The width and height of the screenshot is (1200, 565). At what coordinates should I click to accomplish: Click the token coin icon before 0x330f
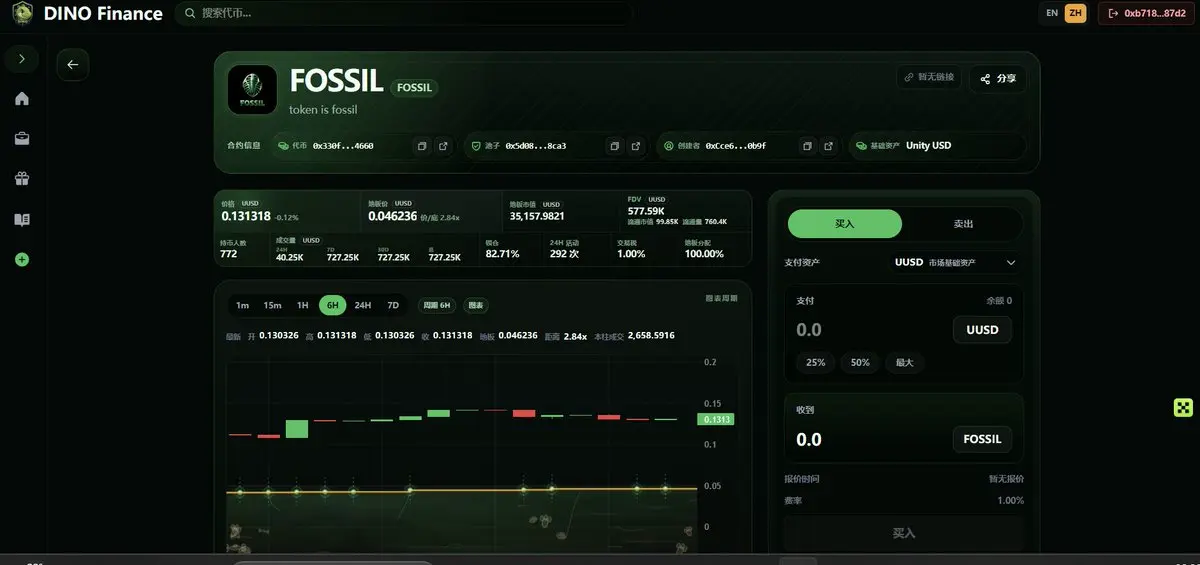pyautogui.click(x=283, y=146)
